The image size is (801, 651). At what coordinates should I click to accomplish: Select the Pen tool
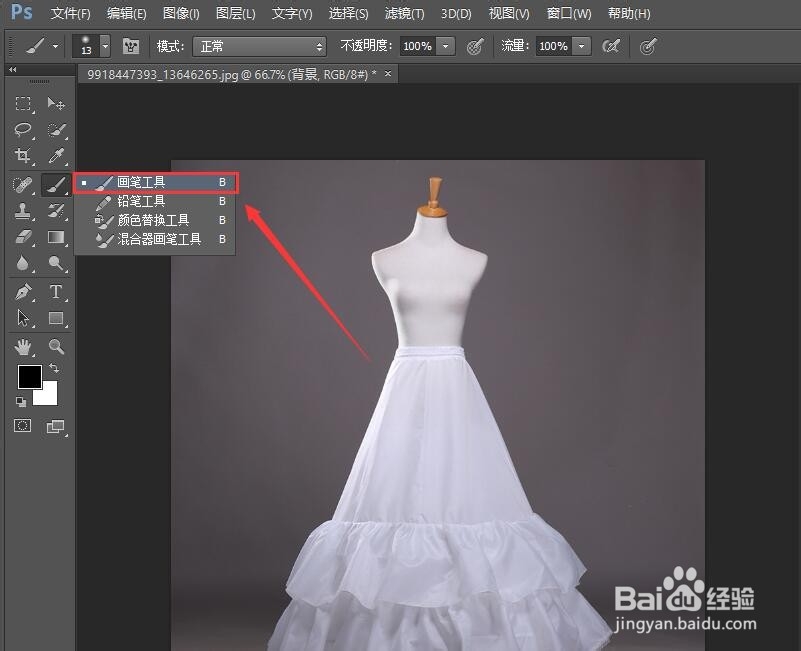(23, 292)
